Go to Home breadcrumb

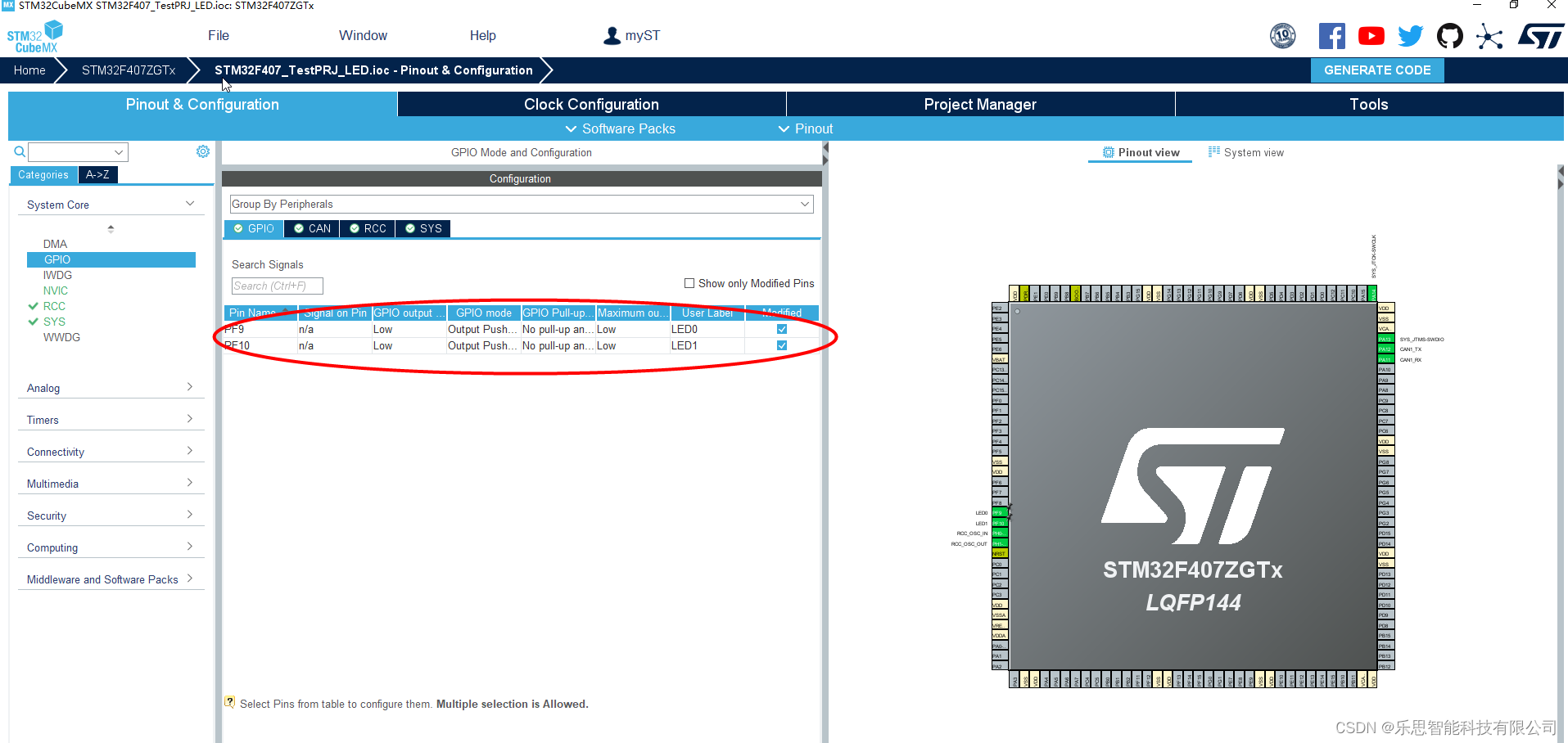29,70
